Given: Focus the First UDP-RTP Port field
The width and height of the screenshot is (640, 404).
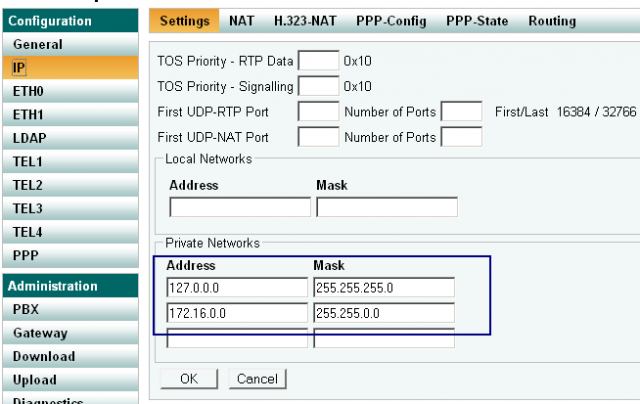Looking at the screenshot, I should [x=318, y=111].
